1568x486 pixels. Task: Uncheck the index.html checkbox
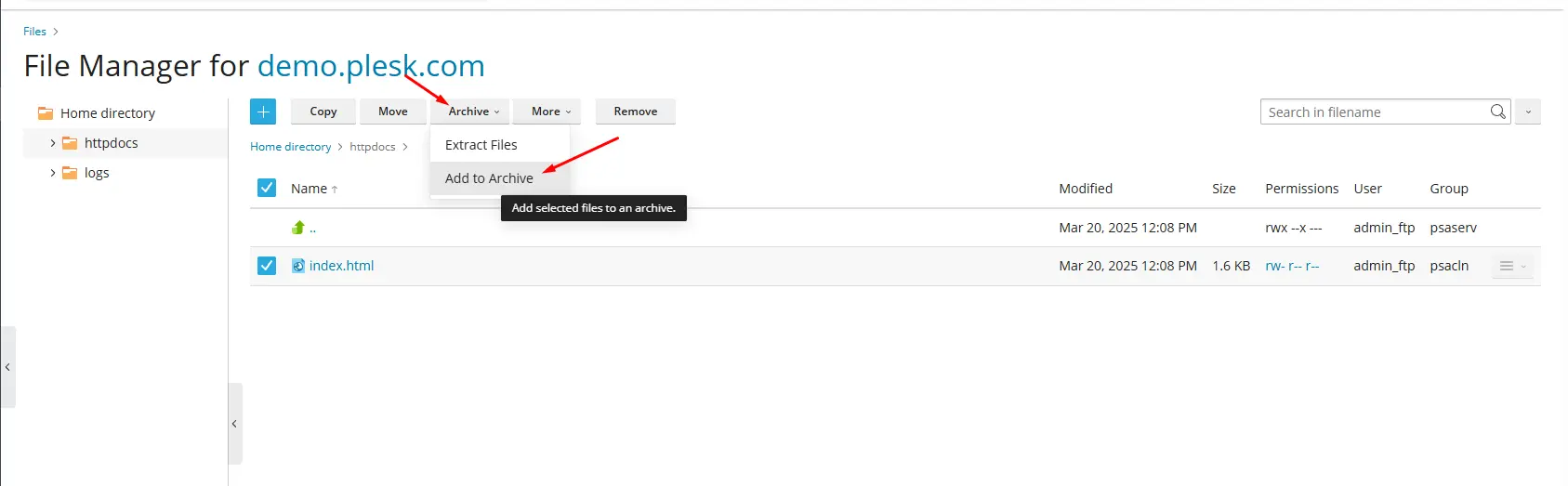[x=267, y=266]
